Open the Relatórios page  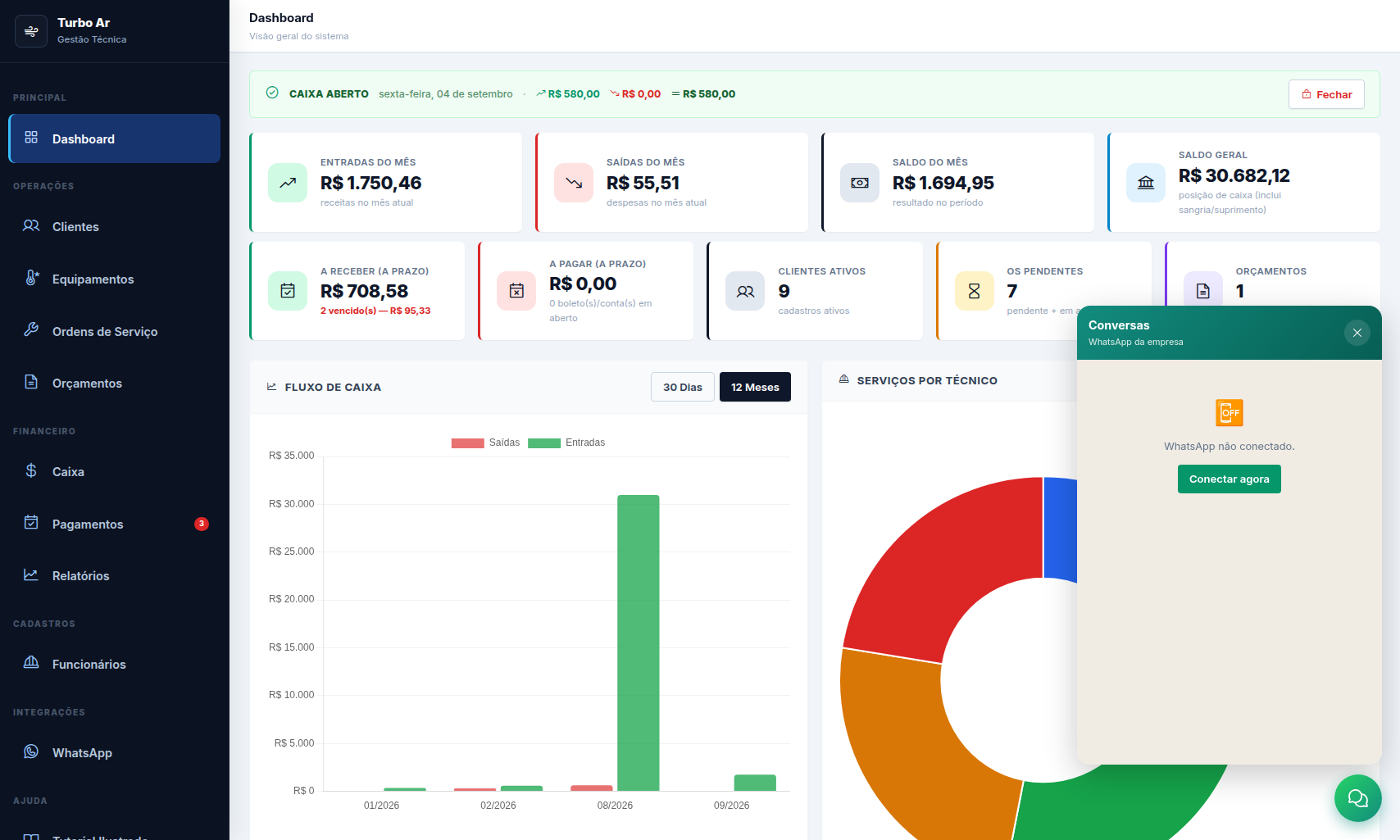115,576
